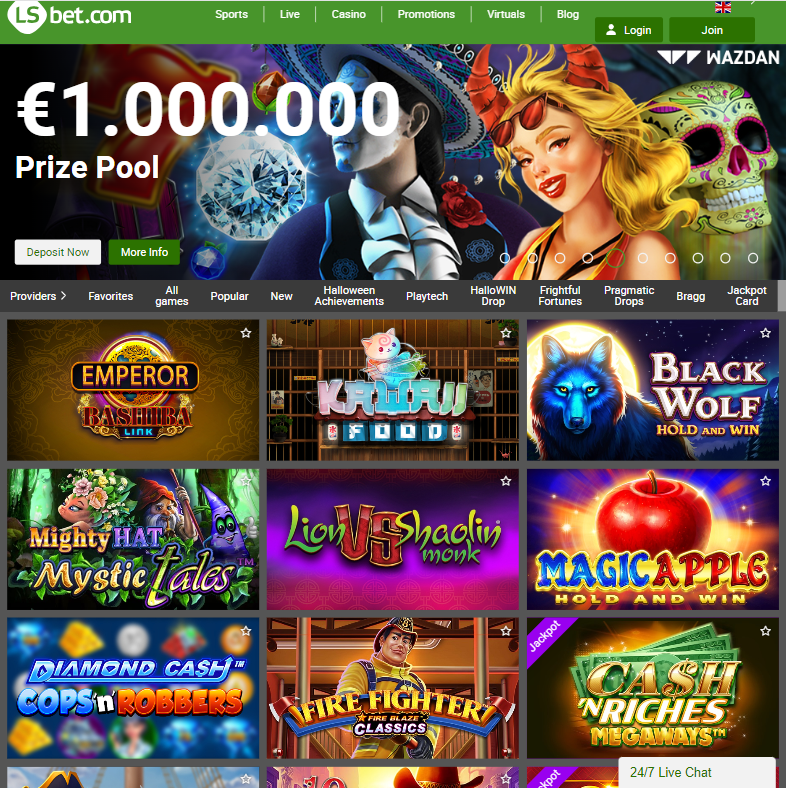Mark Black Wolf Hold and Win as favorite

point(765,333)
